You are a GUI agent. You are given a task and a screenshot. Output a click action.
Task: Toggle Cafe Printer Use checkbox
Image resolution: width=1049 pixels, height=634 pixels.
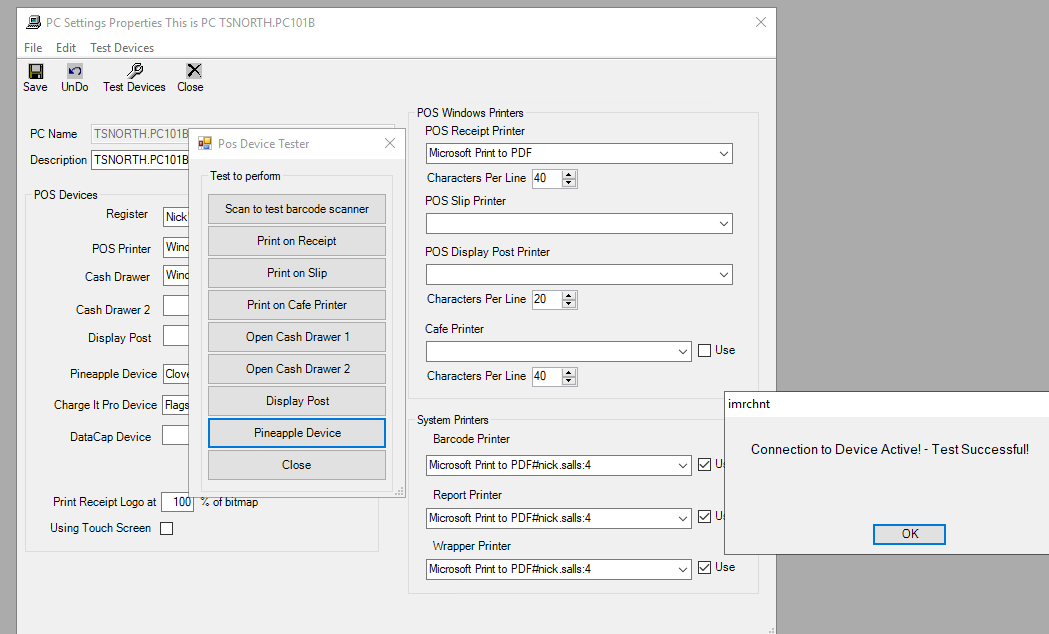coord(704,350)
